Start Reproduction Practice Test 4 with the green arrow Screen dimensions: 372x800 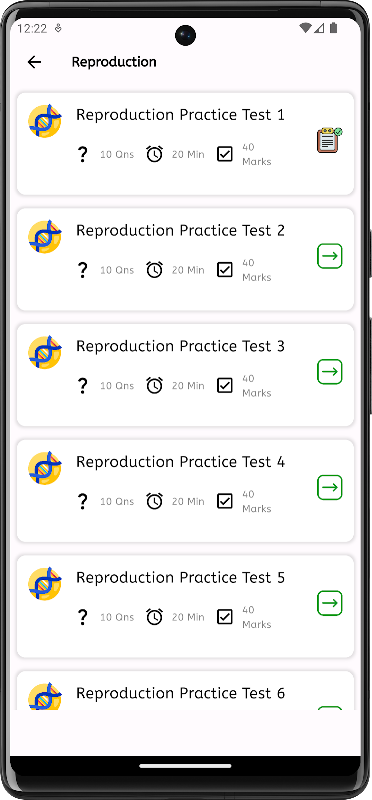(330, 488)
